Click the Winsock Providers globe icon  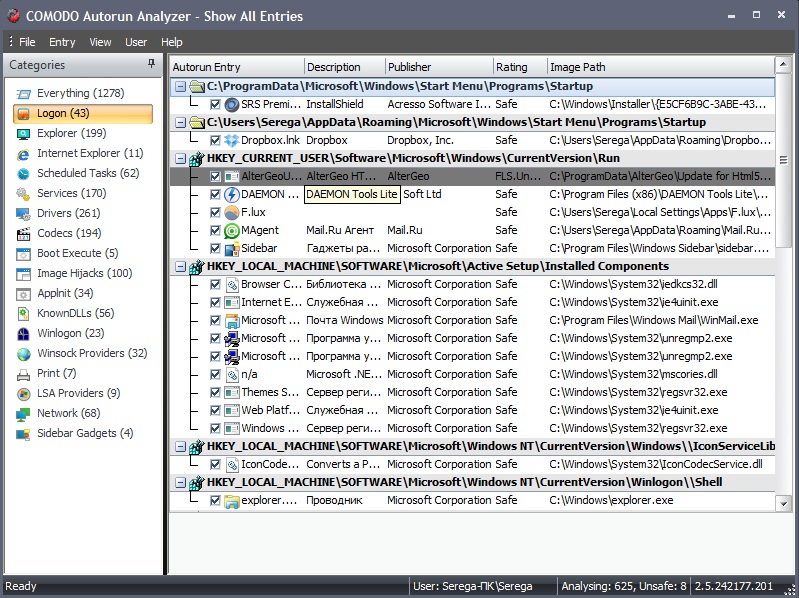(23, 354)
